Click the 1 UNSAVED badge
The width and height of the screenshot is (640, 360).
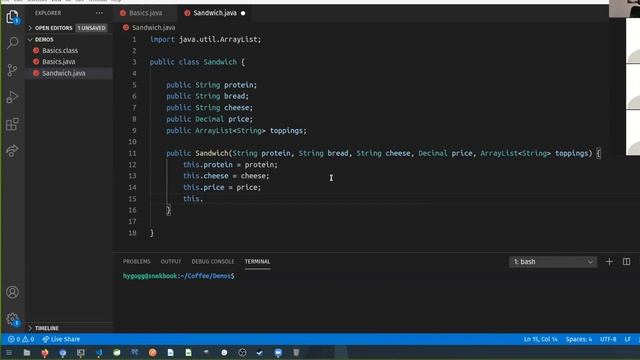(x=91, y=28)
